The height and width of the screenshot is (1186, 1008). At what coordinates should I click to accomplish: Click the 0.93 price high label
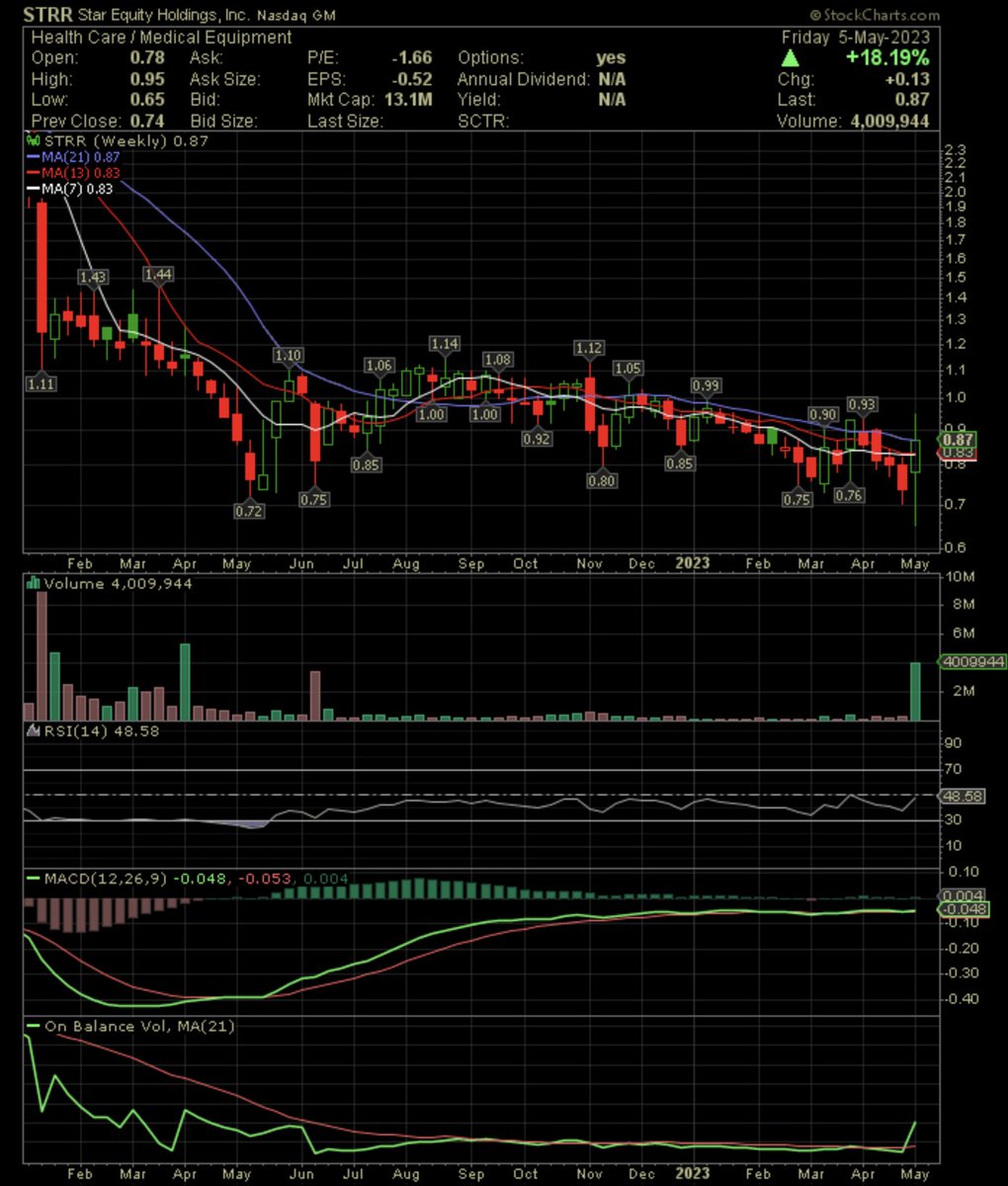coord(863,404)
